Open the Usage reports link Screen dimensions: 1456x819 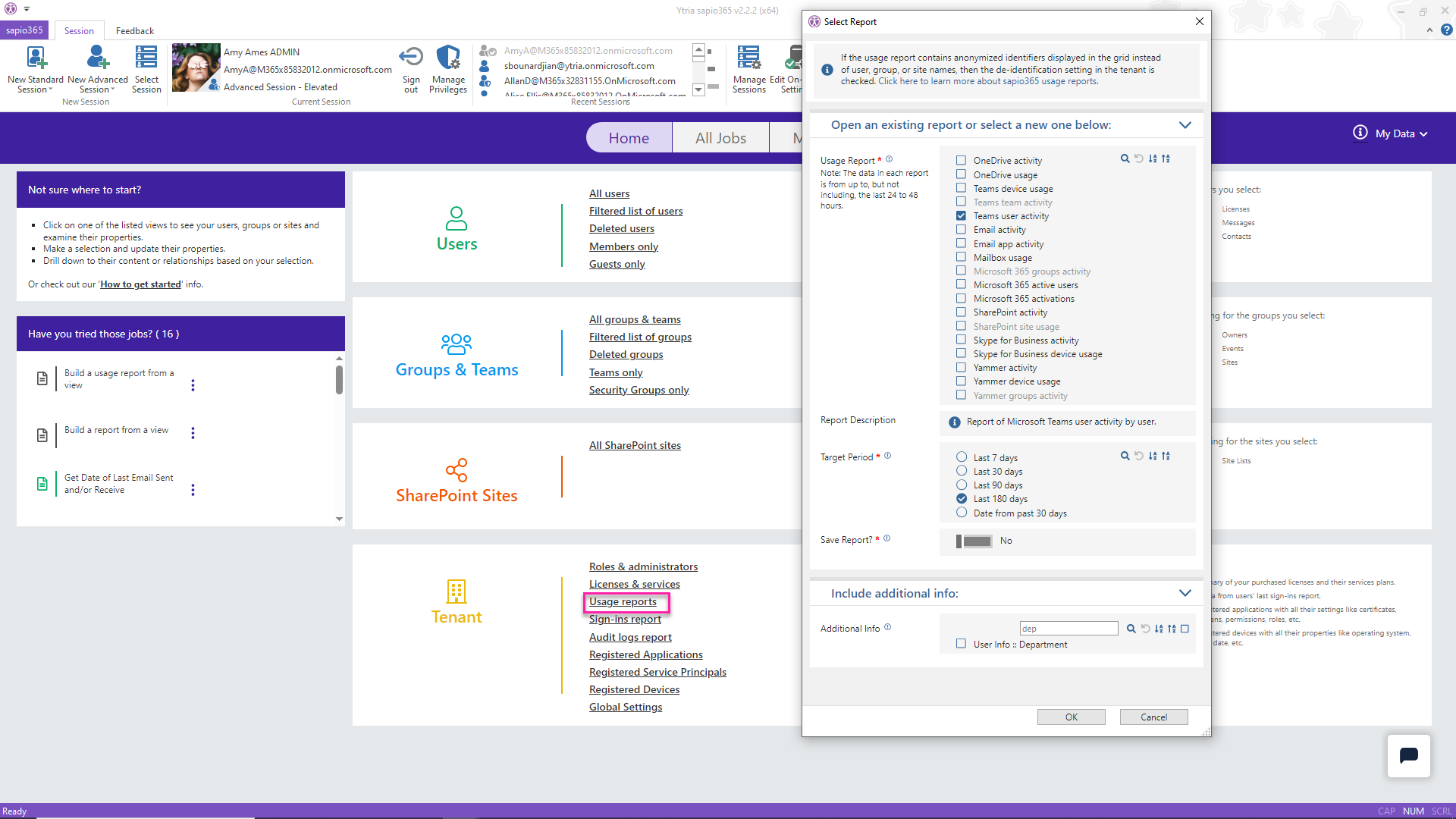tap(623, 601)
